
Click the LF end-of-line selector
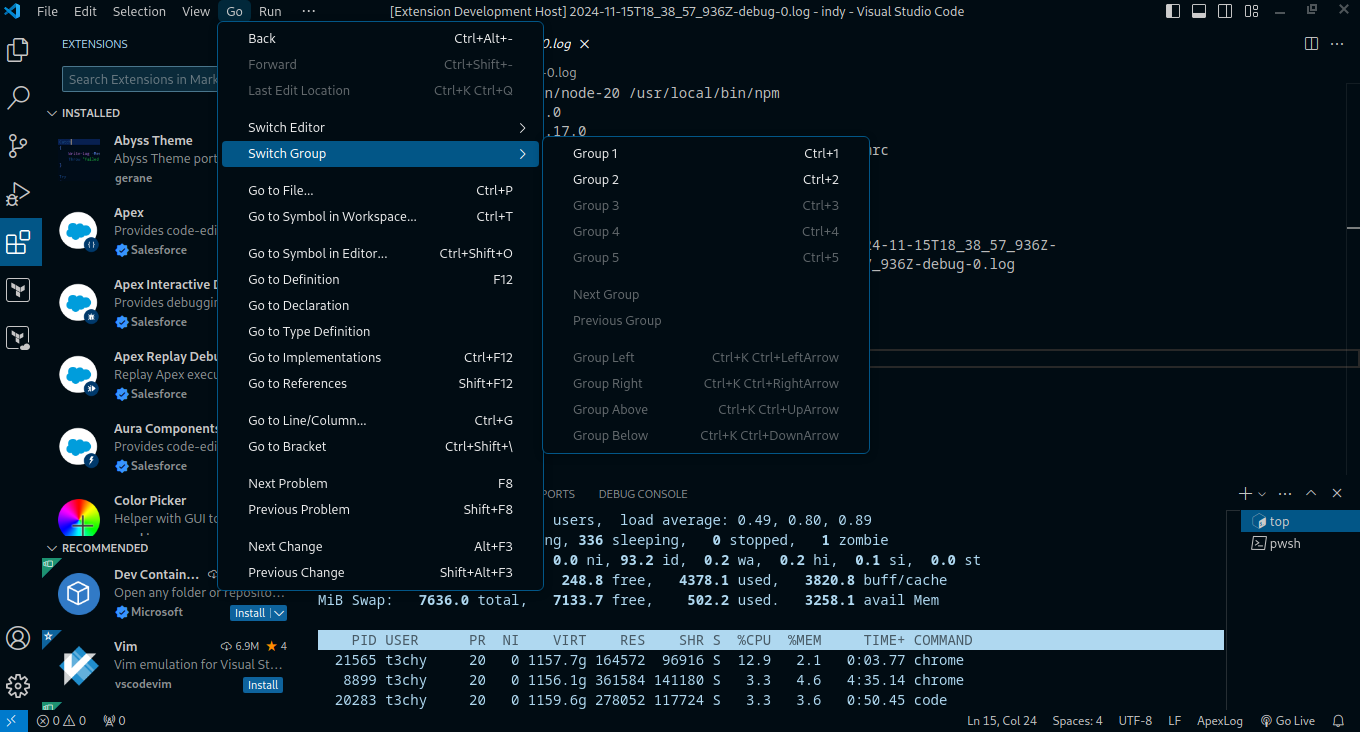tap(1175, 720)
